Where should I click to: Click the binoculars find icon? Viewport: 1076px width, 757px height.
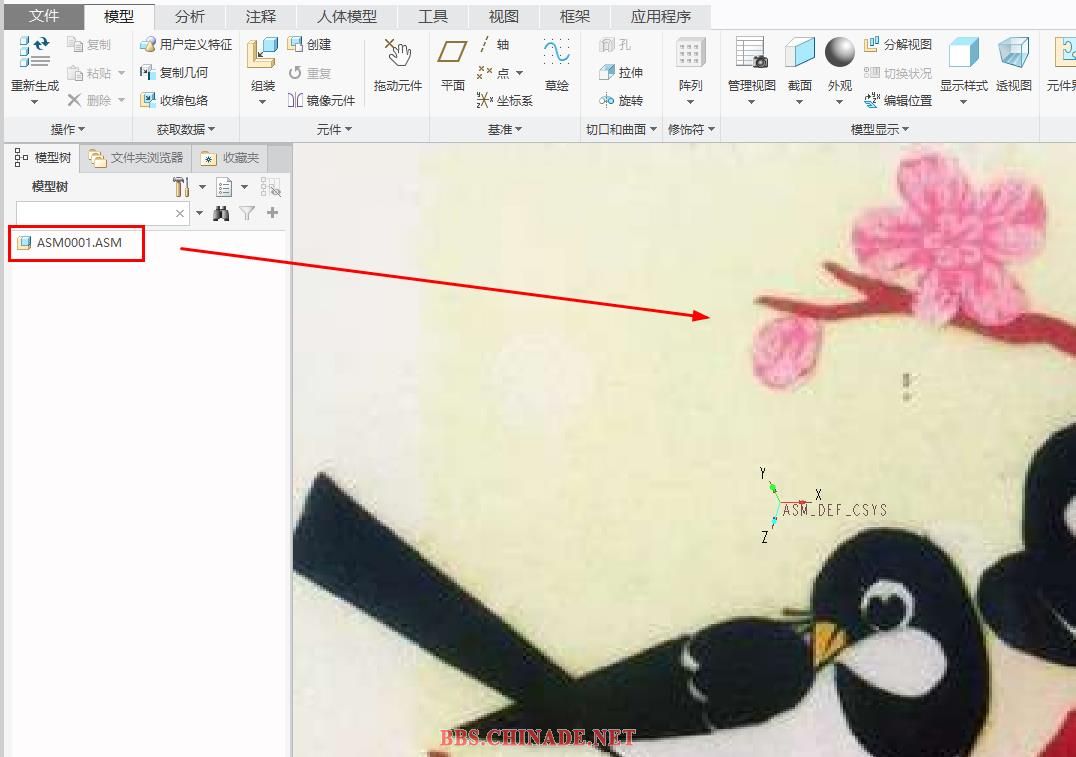point(221,213)
